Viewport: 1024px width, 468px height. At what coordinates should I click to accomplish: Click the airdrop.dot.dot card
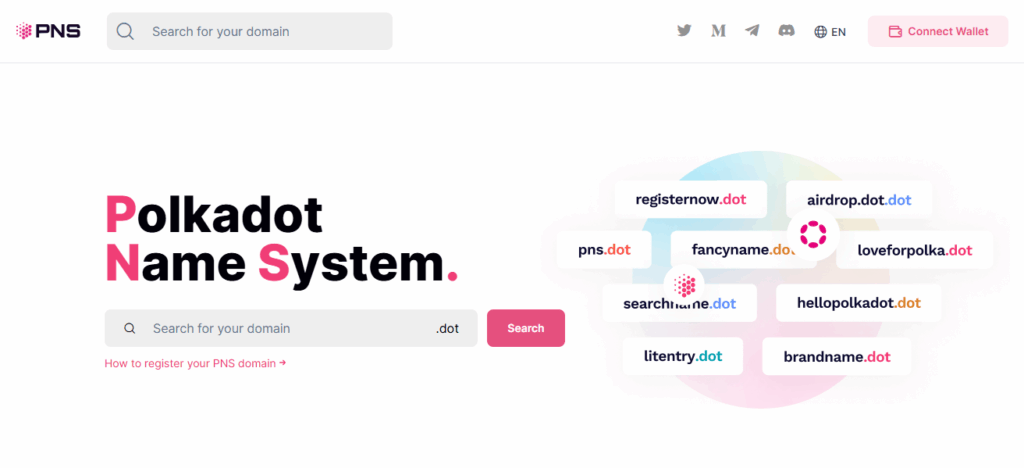pos(859,200)
